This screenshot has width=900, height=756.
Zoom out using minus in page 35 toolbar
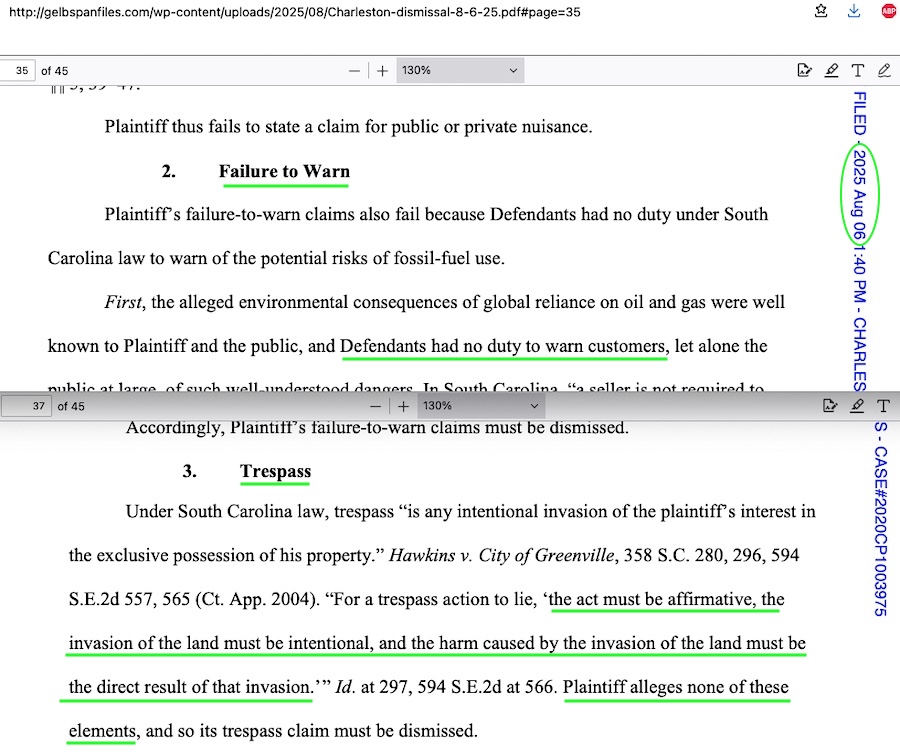354,71
